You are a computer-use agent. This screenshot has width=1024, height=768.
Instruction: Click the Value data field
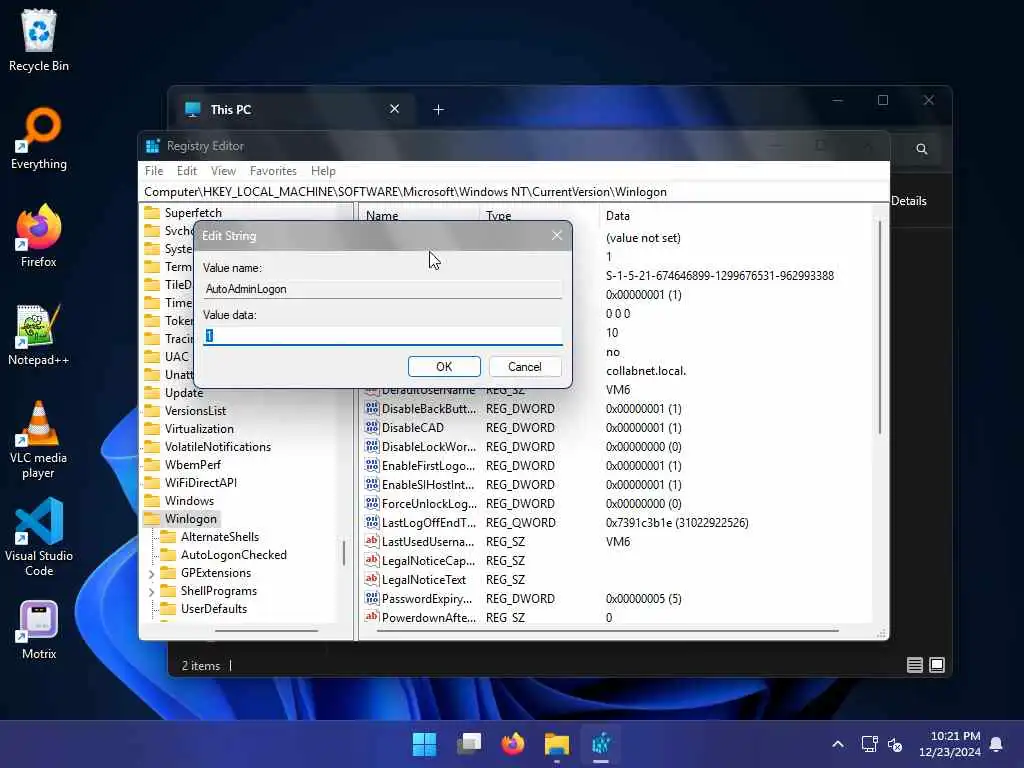(x=383, y=336)
